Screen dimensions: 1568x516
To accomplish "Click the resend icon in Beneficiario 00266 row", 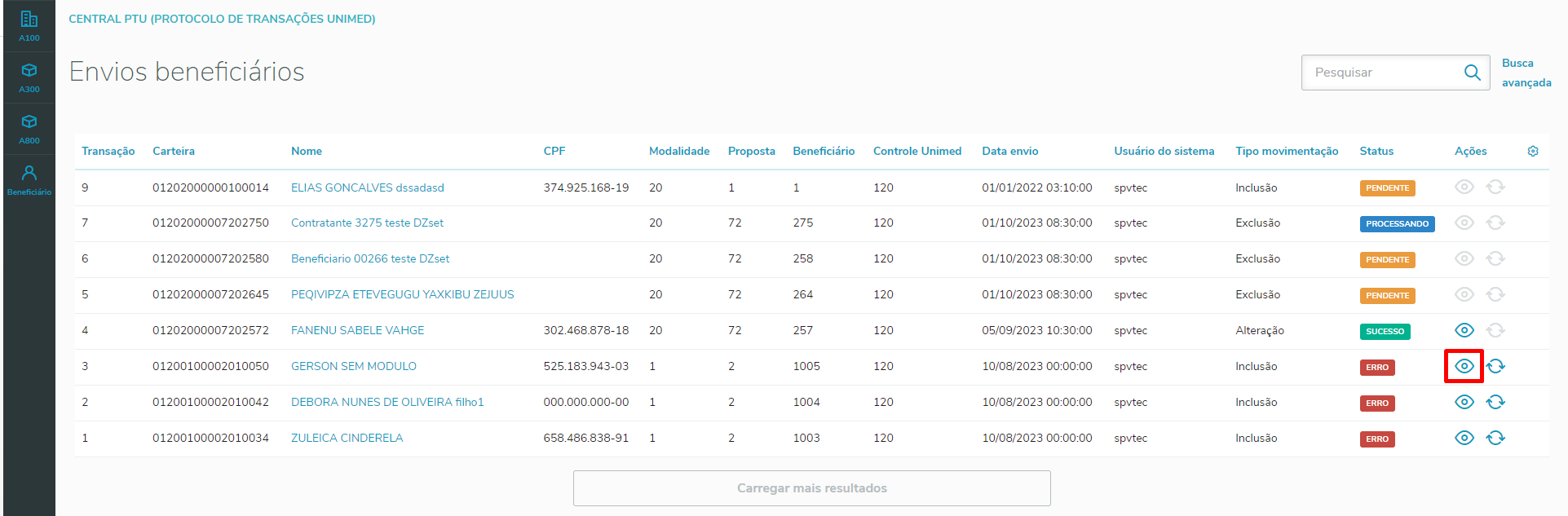I will [1495, 258].
